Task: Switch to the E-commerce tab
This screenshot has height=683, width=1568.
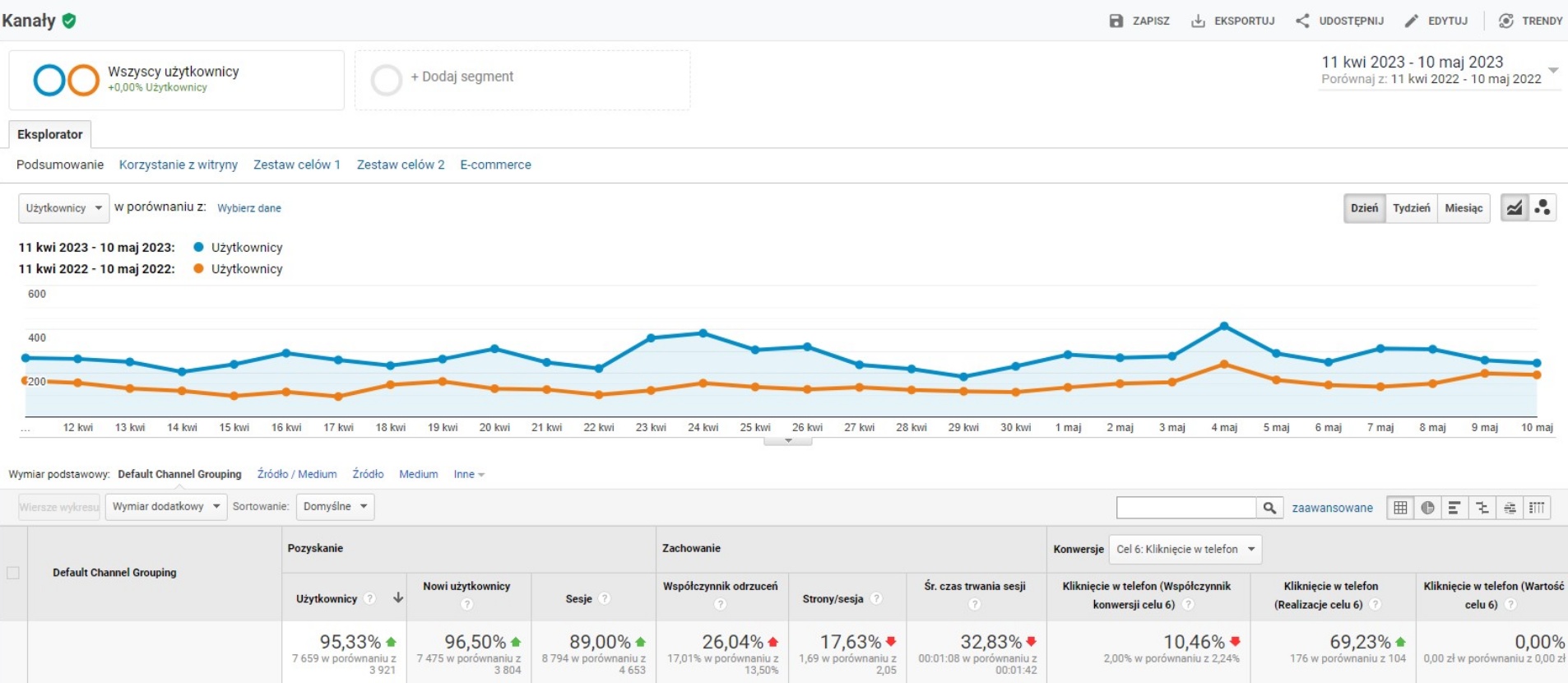Action: pos(495,165)
